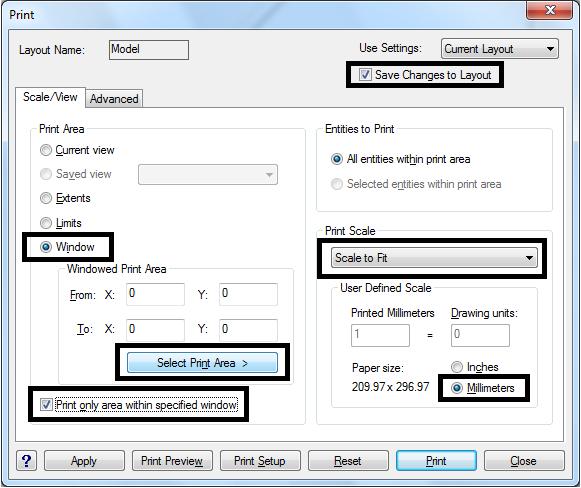Click the Reset button
Viewport: 581px width, 488px height.
coord(348,461)
